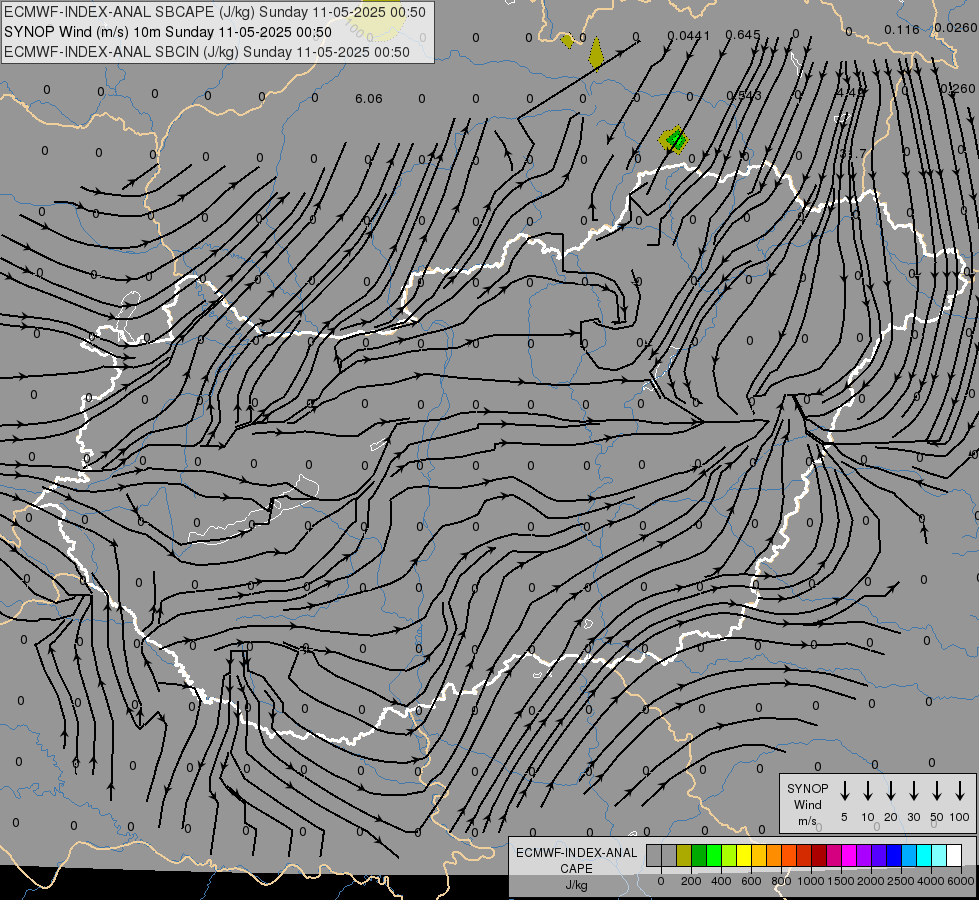979x900 pixels.
Task: Click the wind arrow above the 5 label
Action: pos(845,791)
